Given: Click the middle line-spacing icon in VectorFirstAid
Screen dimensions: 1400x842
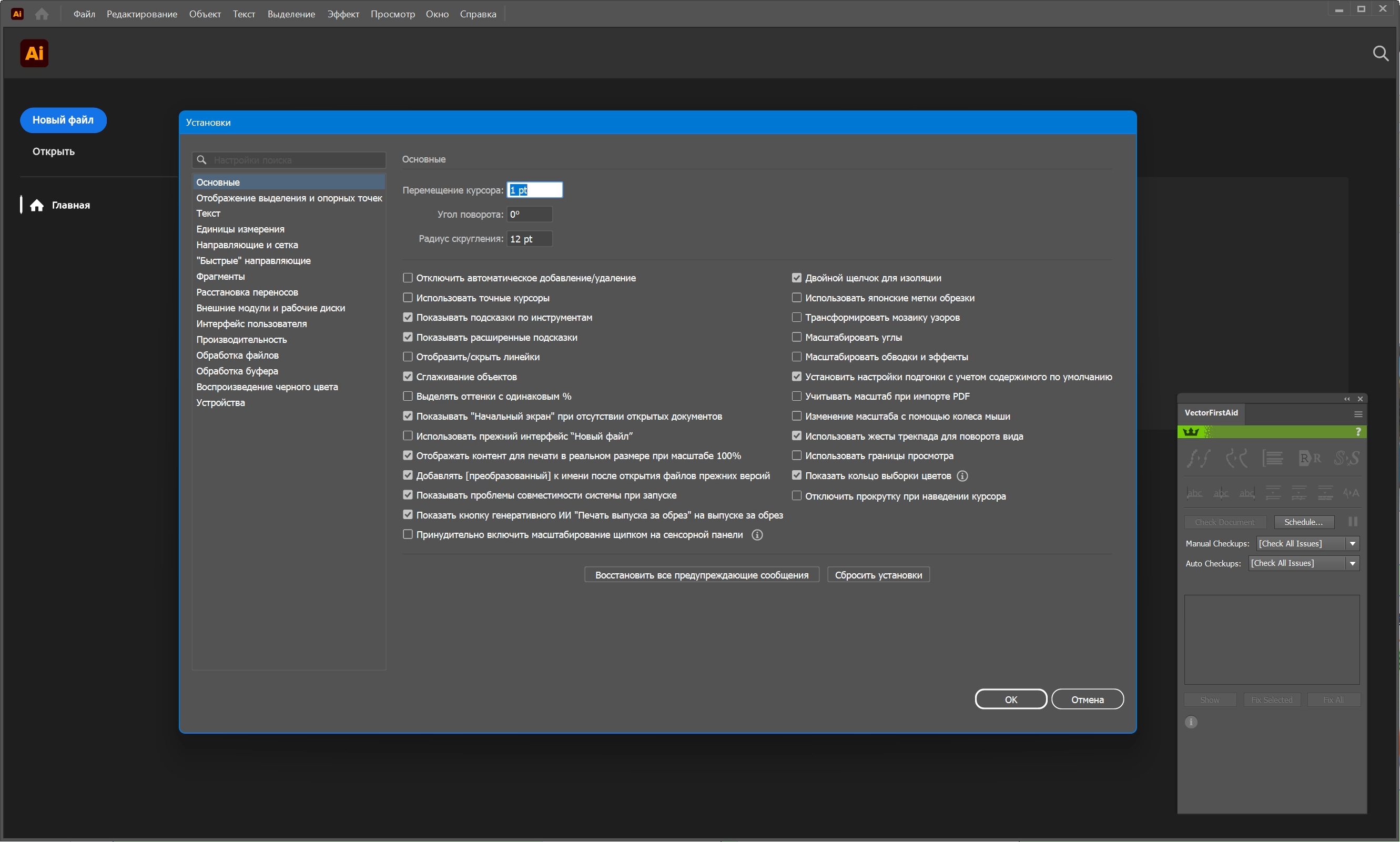Looking at the screenshot, I should tap(1299, 493).
